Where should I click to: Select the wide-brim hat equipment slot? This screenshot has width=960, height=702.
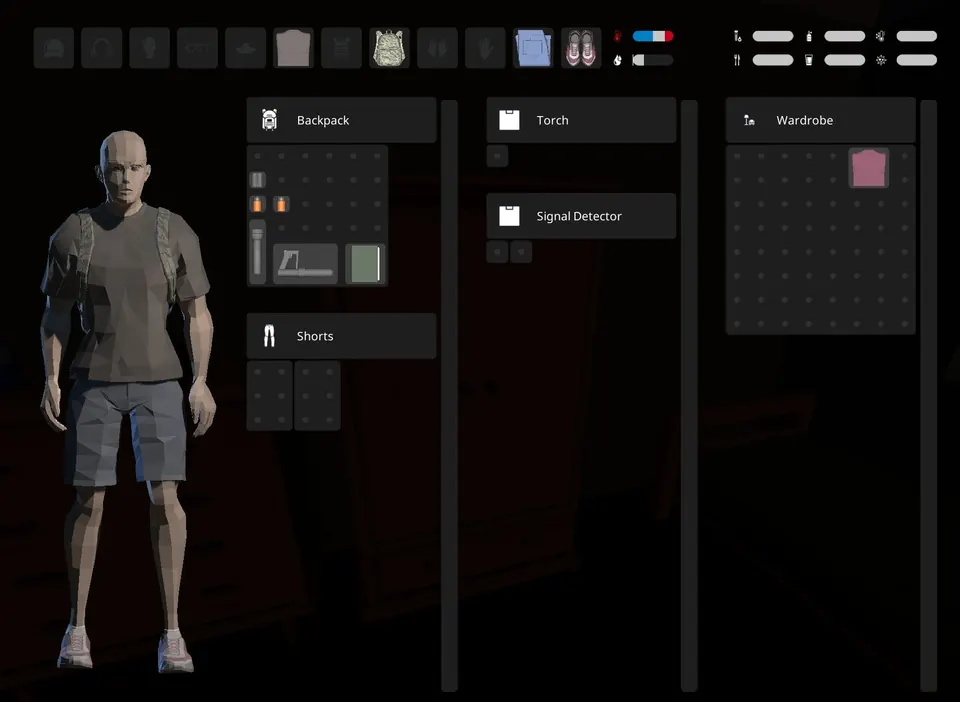(246, 48)
